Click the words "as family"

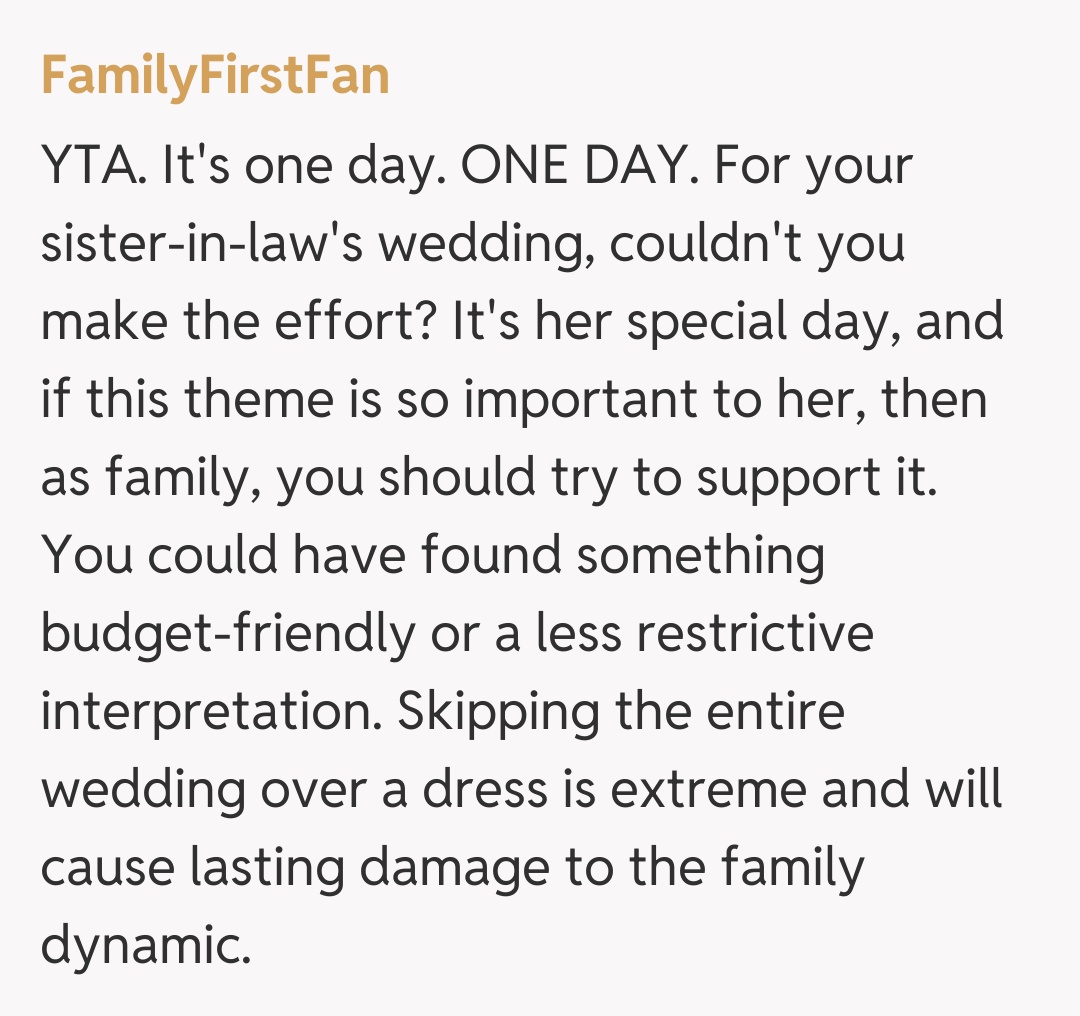(x=152, y=477)
